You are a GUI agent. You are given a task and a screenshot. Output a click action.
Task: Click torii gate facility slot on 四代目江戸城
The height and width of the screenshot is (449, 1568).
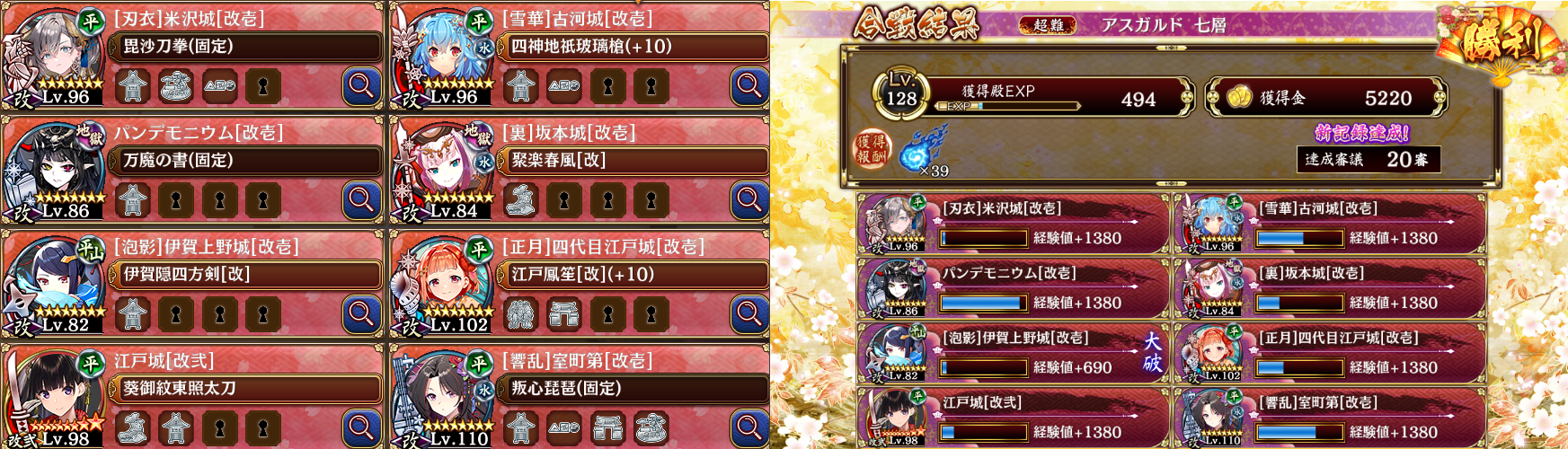[564, 314]
